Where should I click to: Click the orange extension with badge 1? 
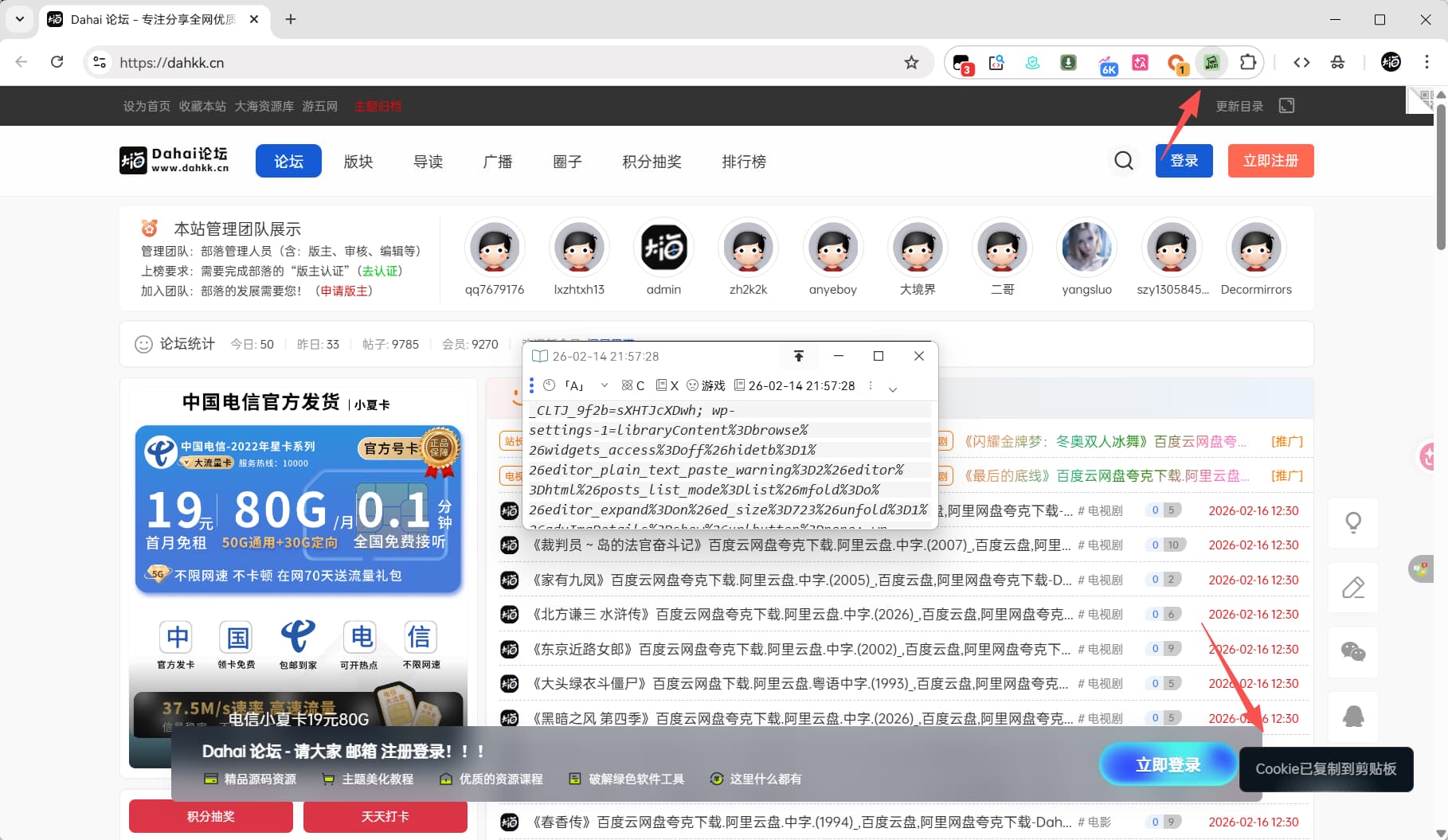1177,63
